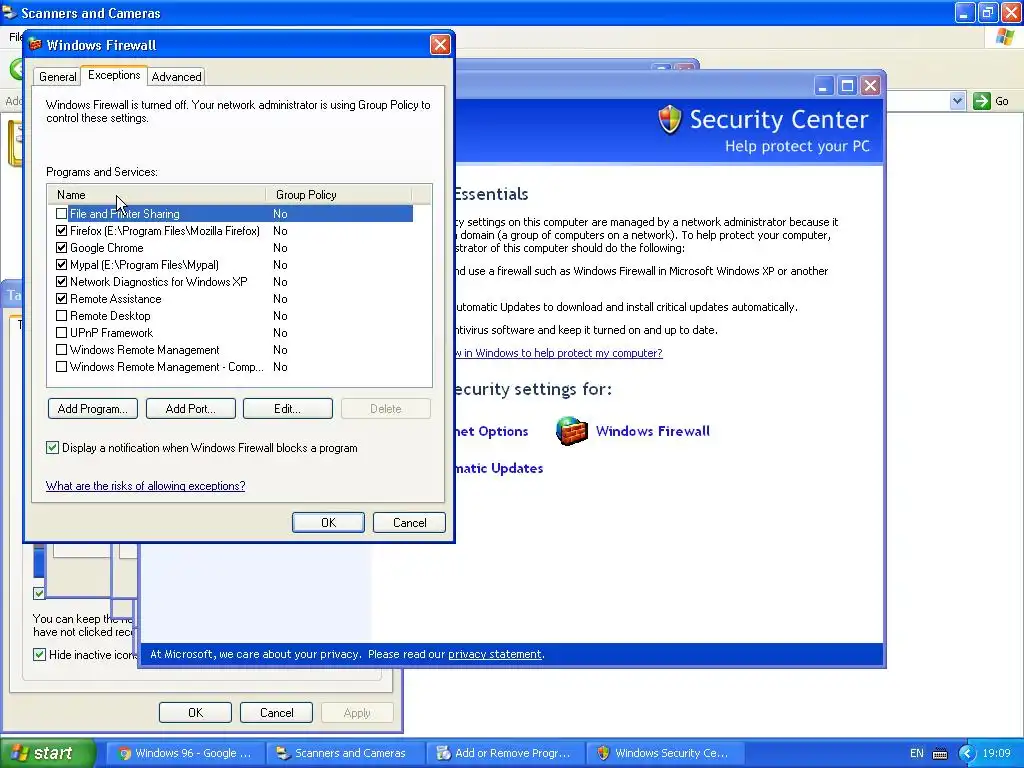The height and width of the screenshot is (768, 1024).
Task: Uncheck the Google Chrome exception checkbox
Action: coord(61,248)
